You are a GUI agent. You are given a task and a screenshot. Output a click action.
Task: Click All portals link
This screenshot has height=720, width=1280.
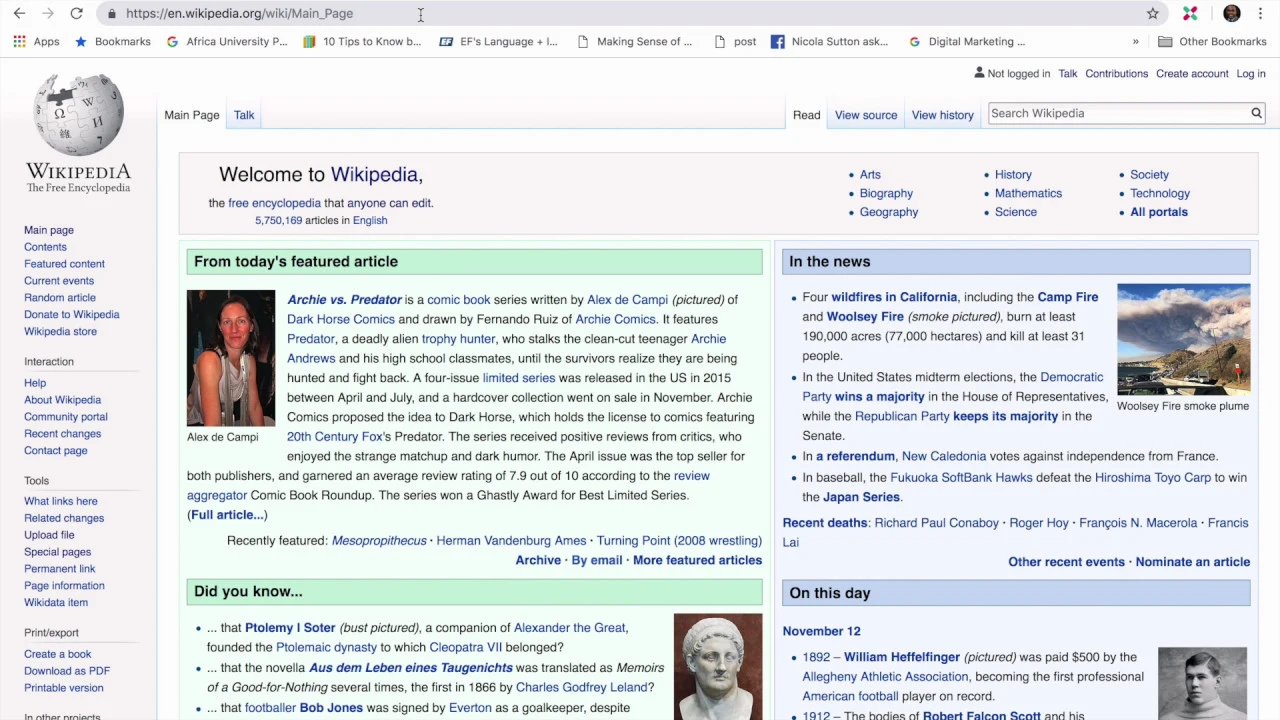1159,212
